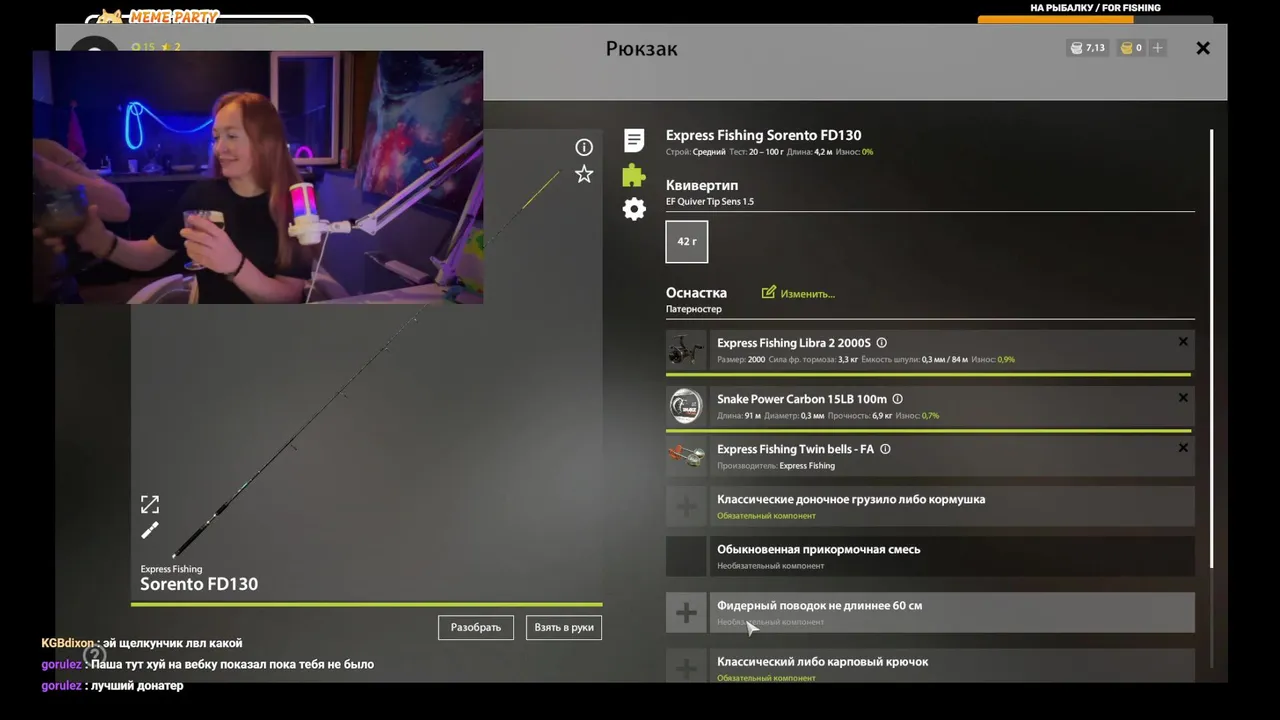Open the rod info icon
The image size is (1280, 720).
tap(584, 147)
